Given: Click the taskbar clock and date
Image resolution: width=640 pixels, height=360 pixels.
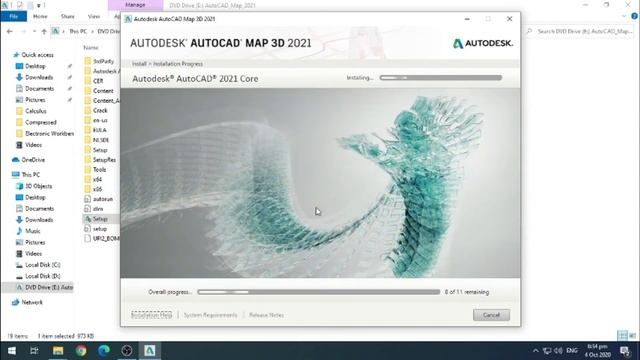Looking at the screenshot, I should click(x=598, y=351).
